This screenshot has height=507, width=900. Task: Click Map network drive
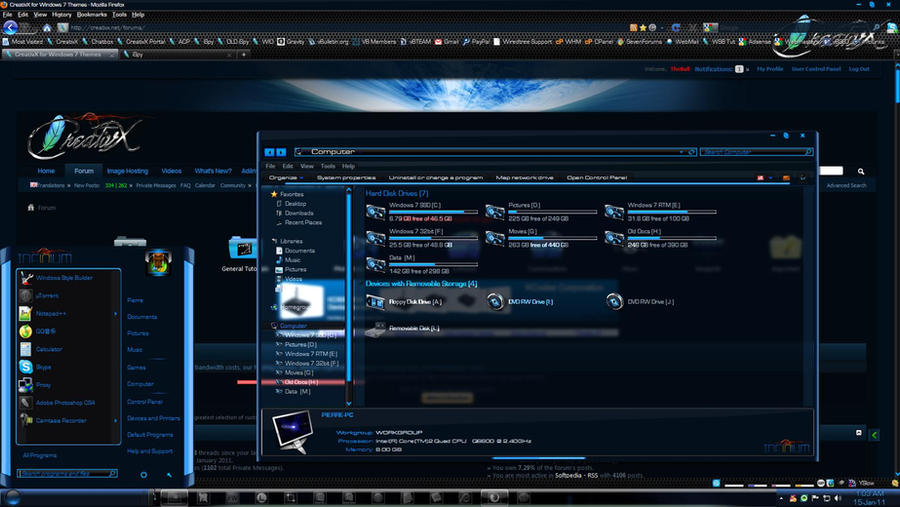click(525, 178)
